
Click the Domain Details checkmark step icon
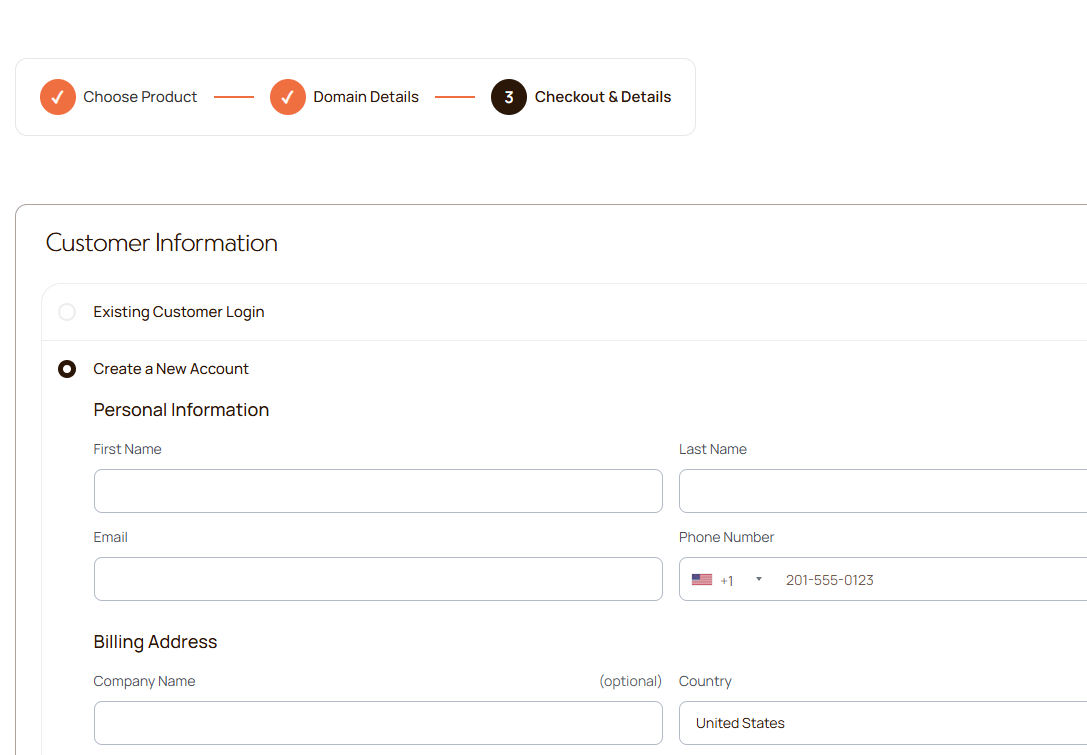288,97
